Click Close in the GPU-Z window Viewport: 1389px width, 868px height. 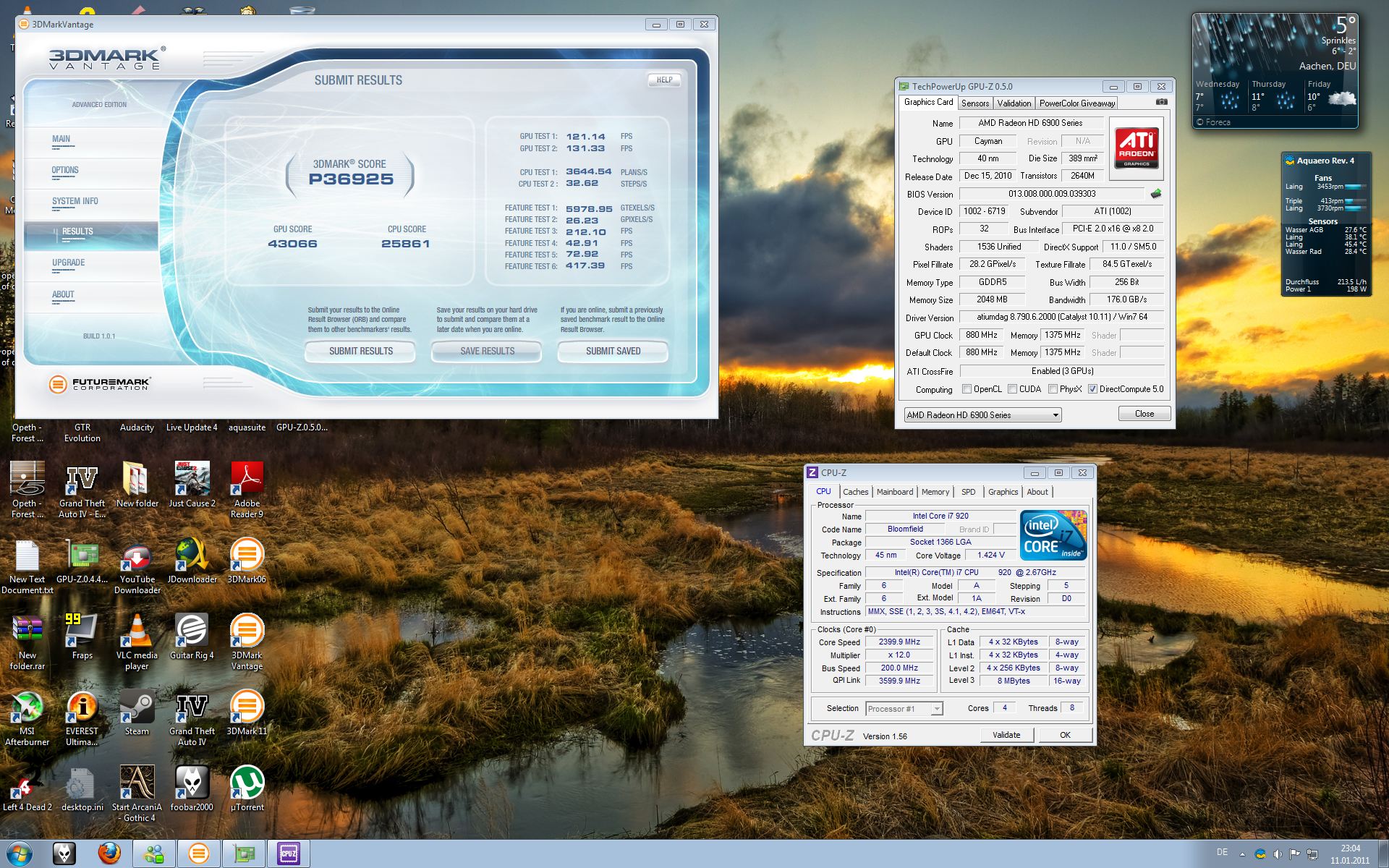(1144, 414)
